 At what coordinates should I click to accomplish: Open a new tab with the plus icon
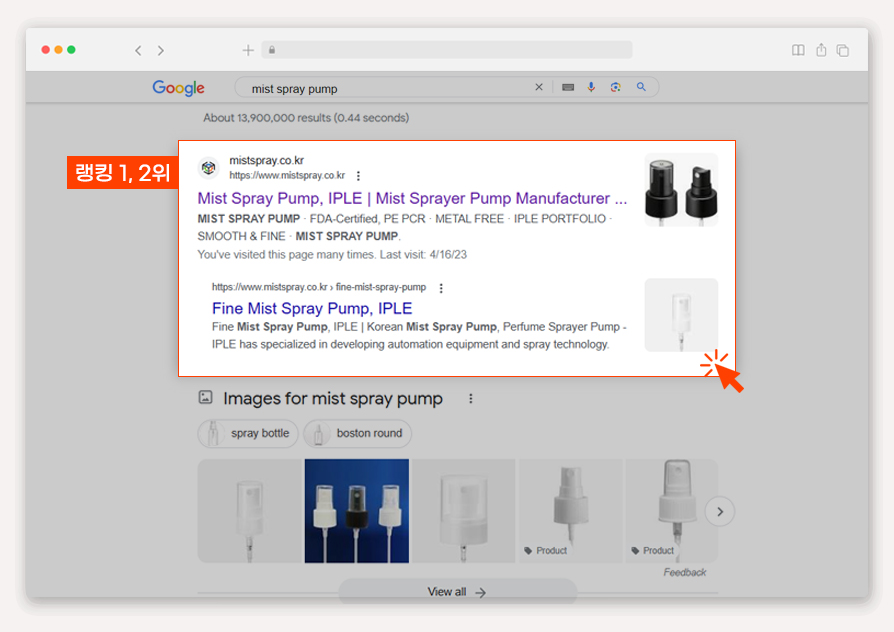tap(248, 51)
